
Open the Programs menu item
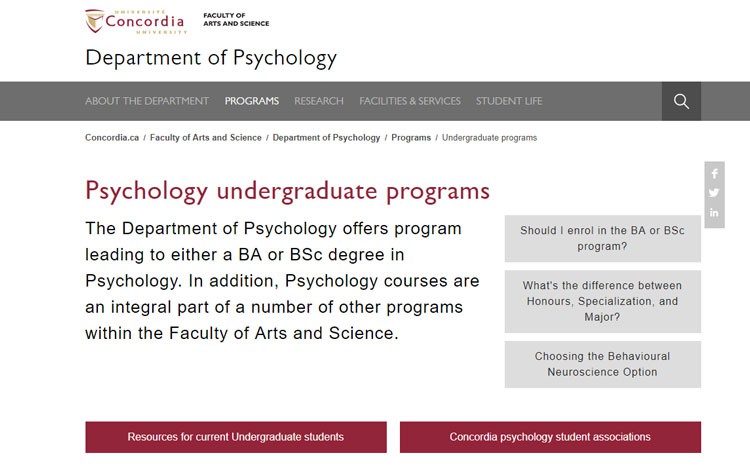[252, 101]
